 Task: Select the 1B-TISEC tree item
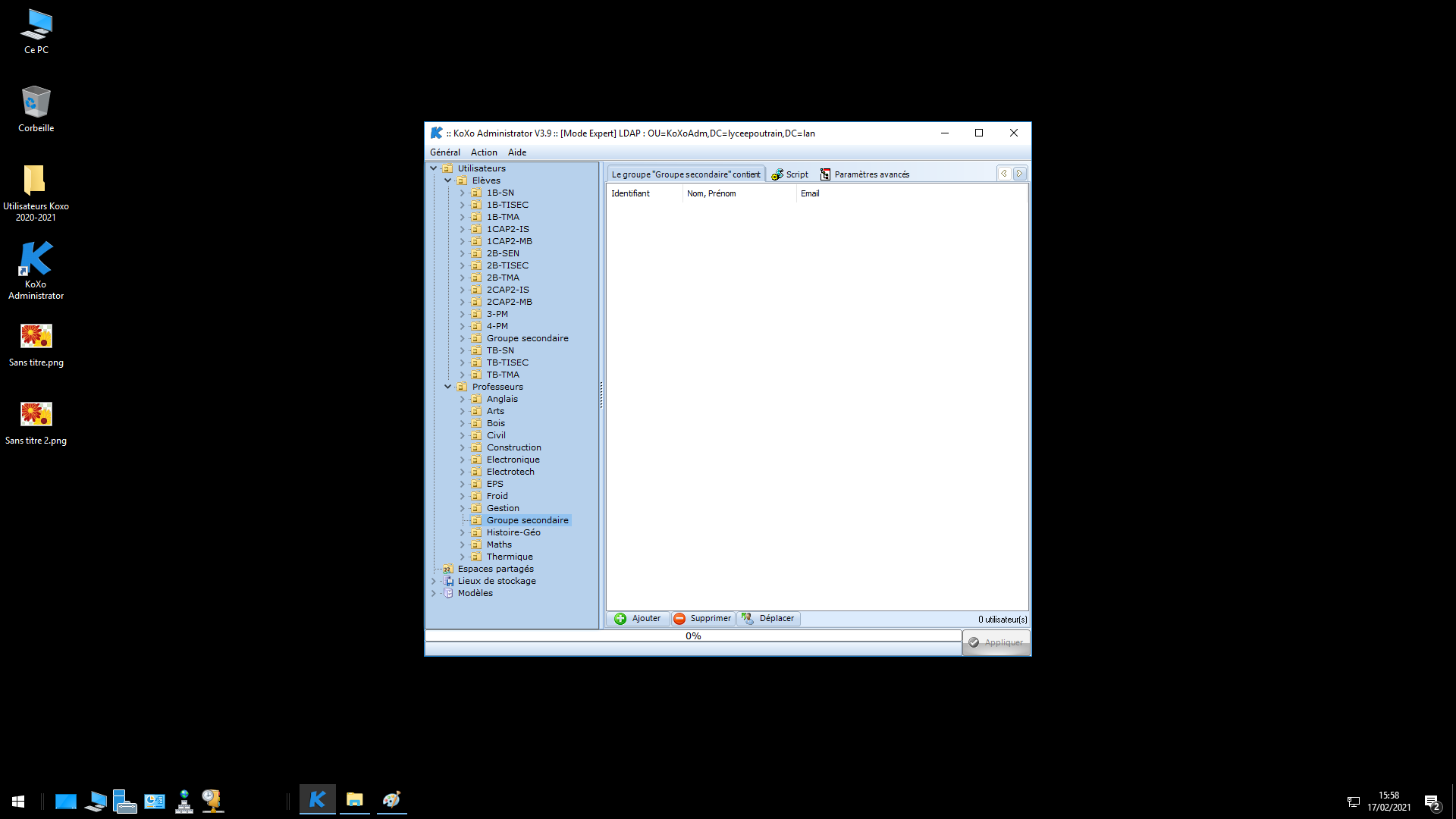[507, 205]
